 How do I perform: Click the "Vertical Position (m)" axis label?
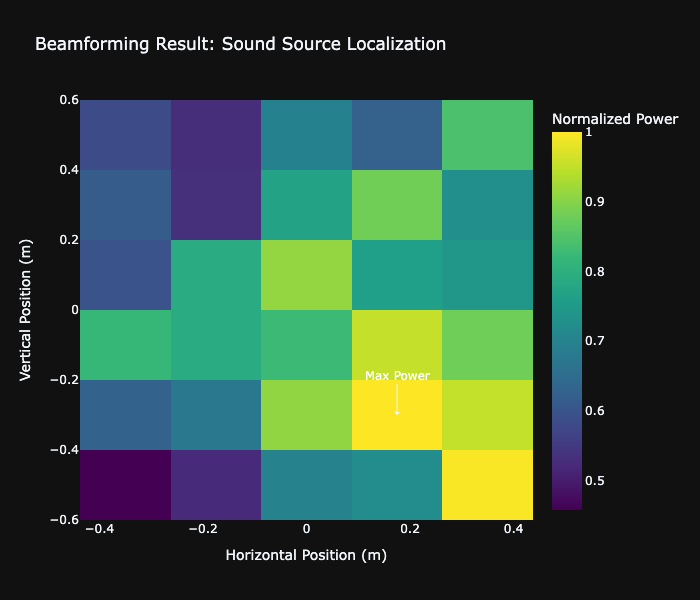coord(26,310)
